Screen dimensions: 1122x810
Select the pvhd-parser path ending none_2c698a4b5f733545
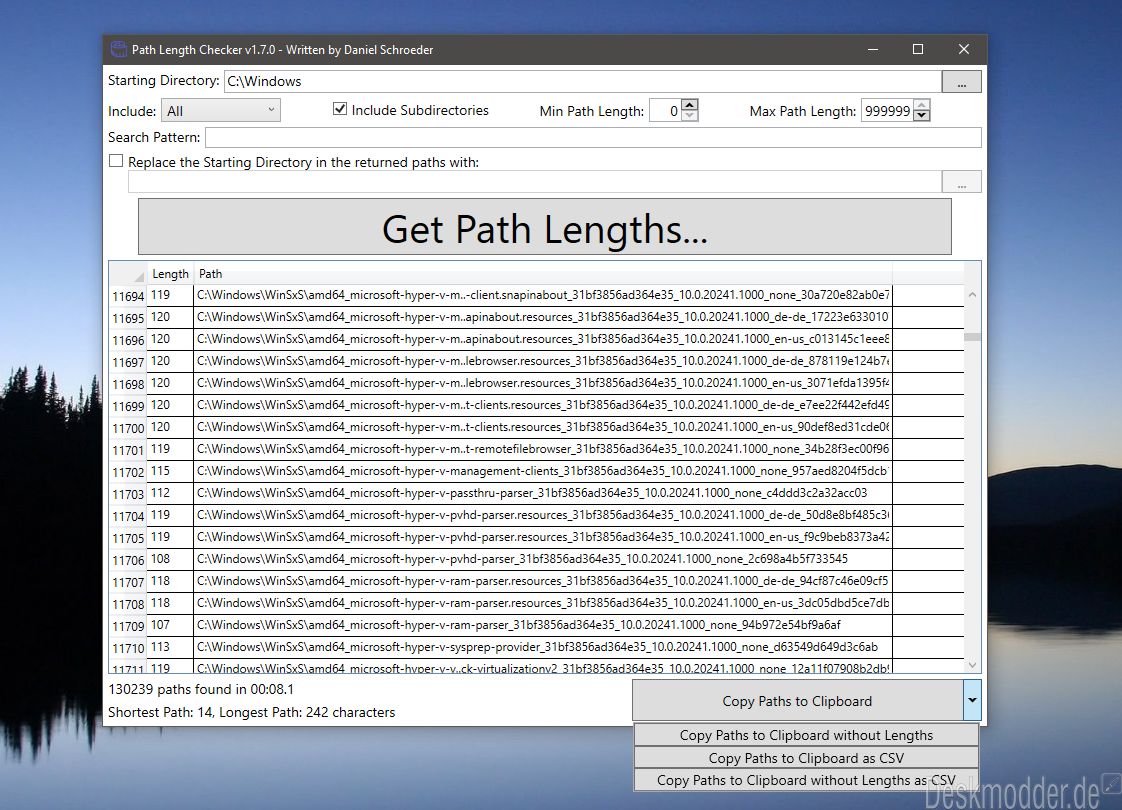(542, 559)
